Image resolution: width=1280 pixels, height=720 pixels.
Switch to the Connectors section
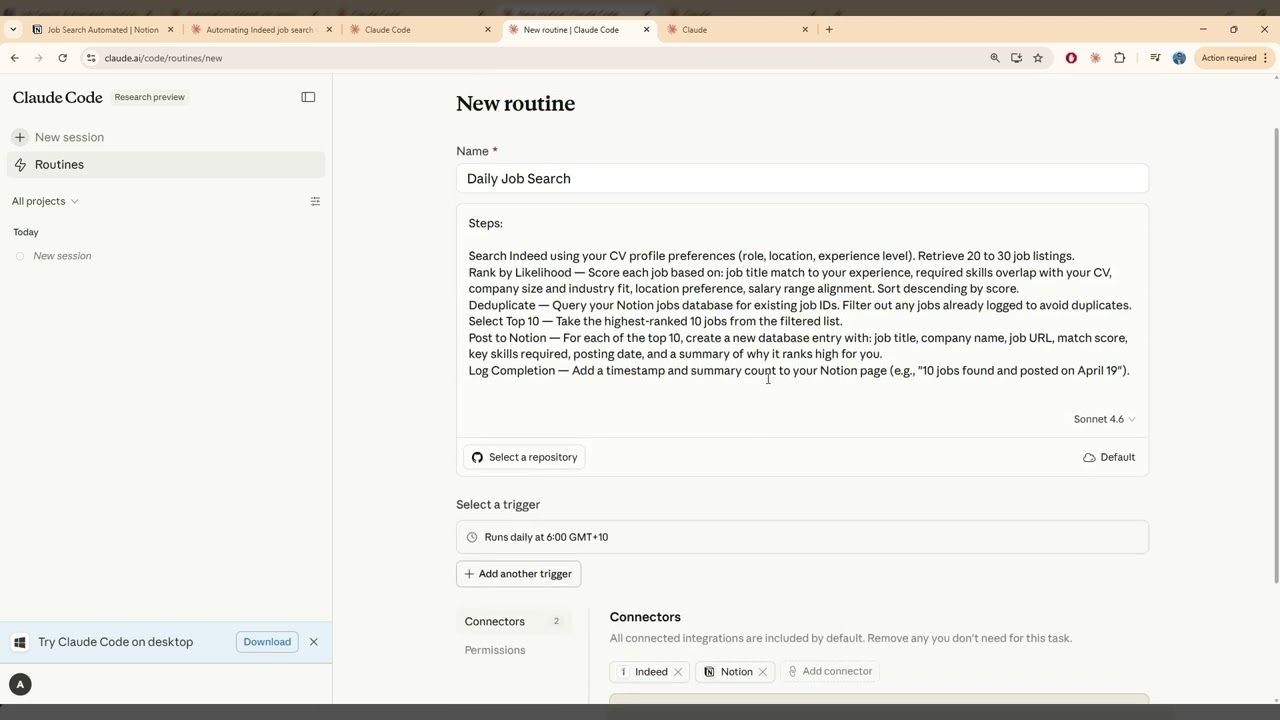coord(514,621)
